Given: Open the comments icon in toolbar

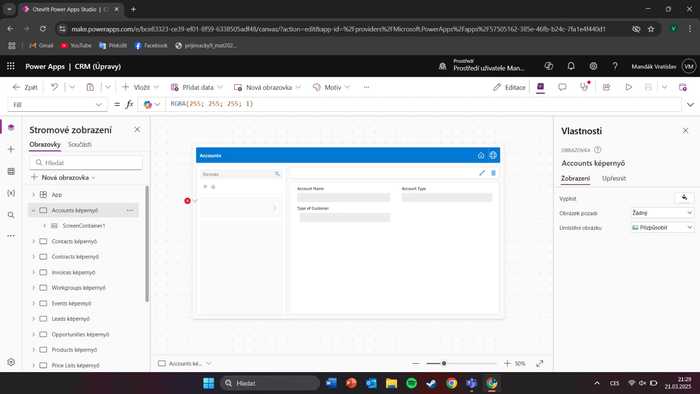Looking at the screenshot, I should pyautogui.click(x=562, y=87).
